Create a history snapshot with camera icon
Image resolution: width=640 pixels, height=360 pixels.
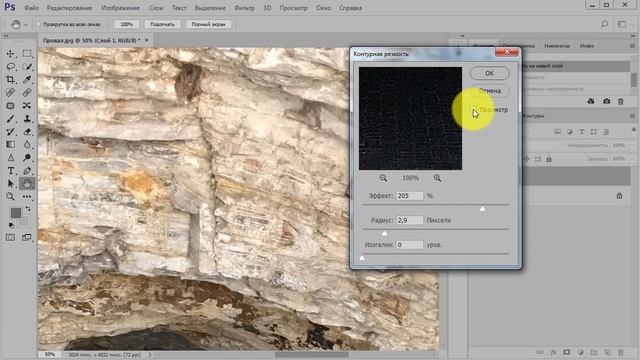click(x=607, y=101)
